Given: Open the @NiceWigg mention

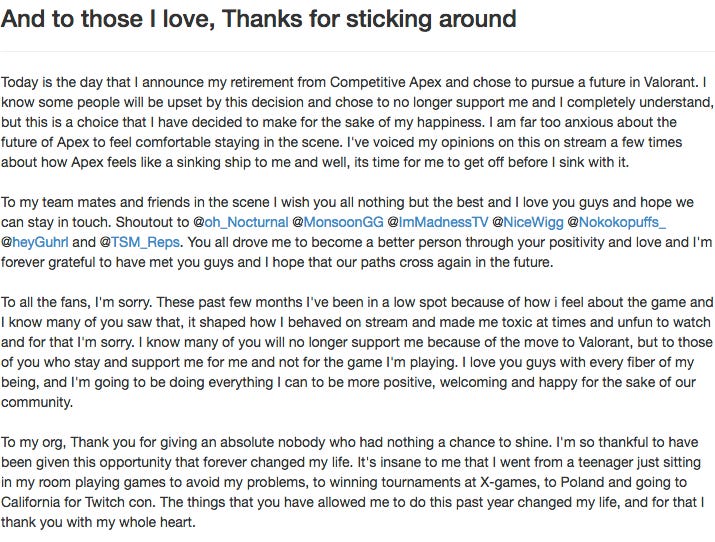Looking at the screenshot, I should click(528, 222).
